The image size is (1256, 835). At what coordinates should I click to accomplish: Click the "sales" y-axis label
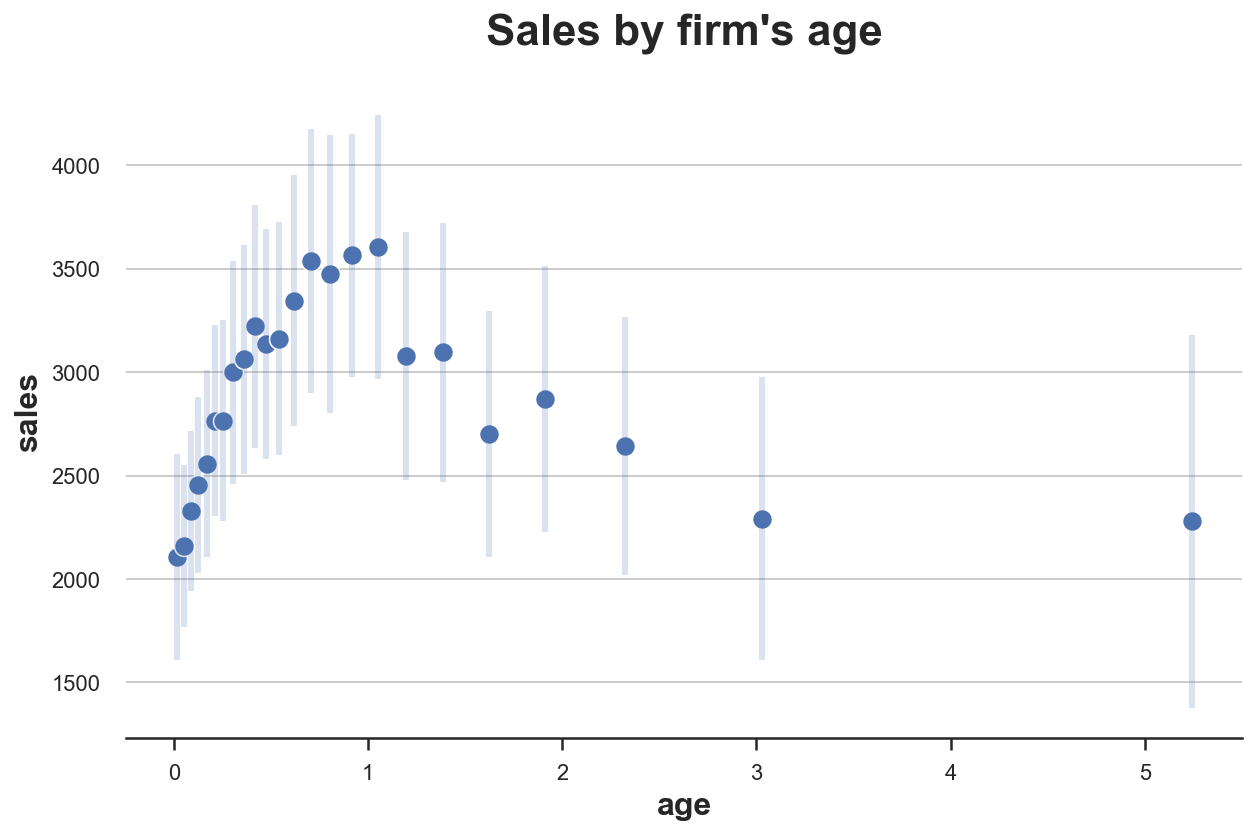click(x=28, y=412)
